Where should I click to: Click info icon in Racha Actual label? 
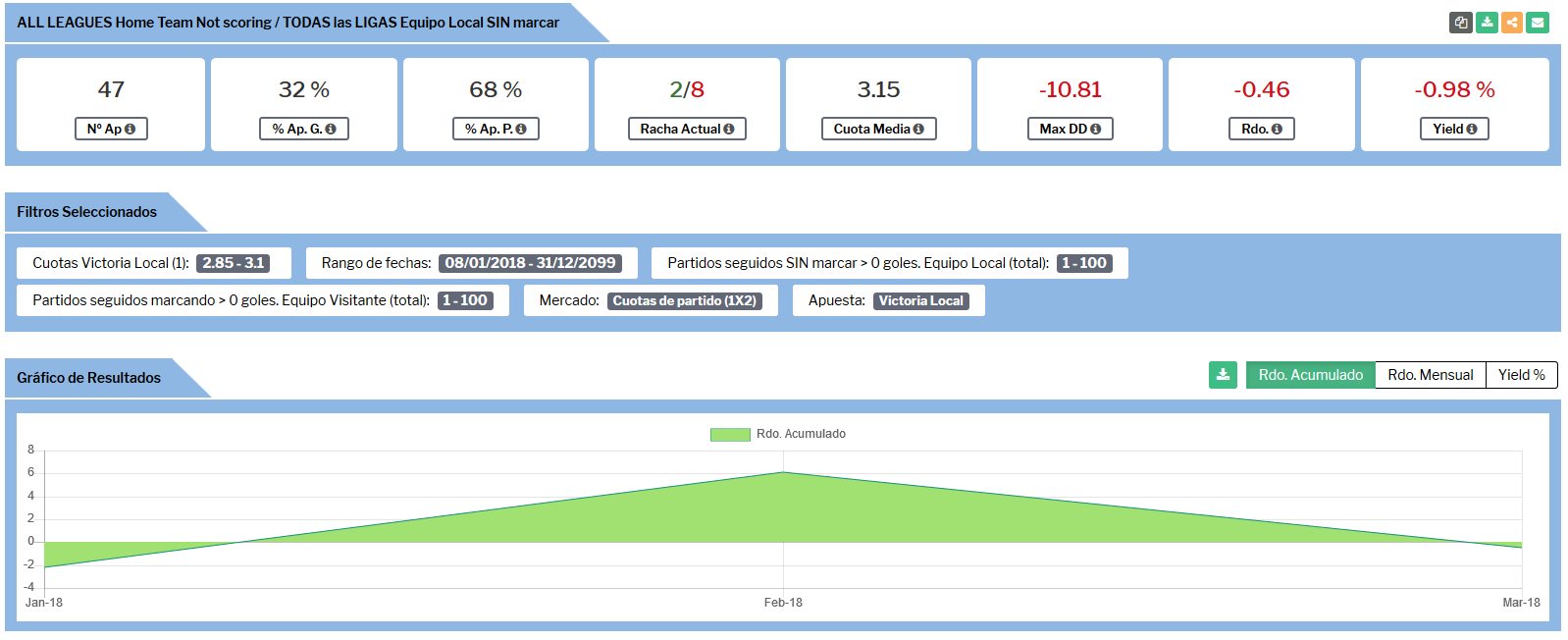tap(729, 129)
